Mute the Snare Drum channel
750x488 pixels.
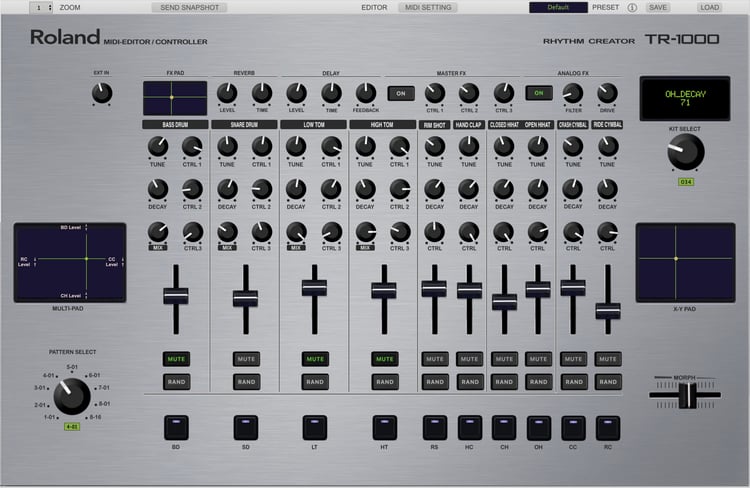(246, 359)
